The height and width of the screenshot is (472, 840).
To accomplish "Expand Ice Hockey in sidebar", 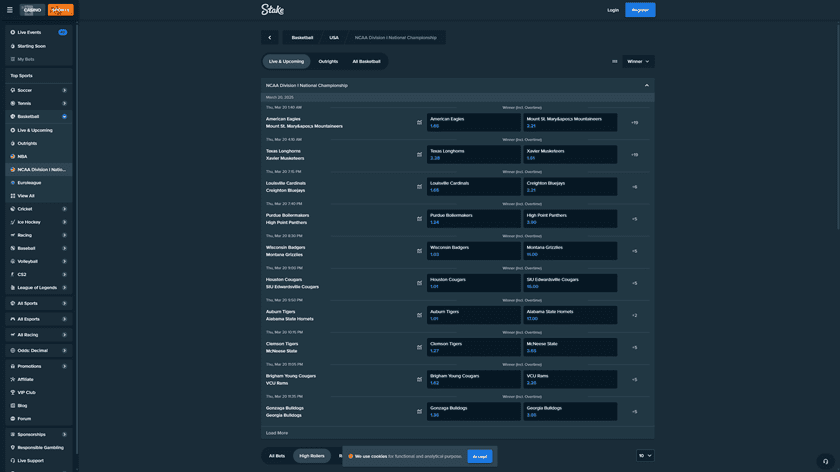I will tap(64, 222).
